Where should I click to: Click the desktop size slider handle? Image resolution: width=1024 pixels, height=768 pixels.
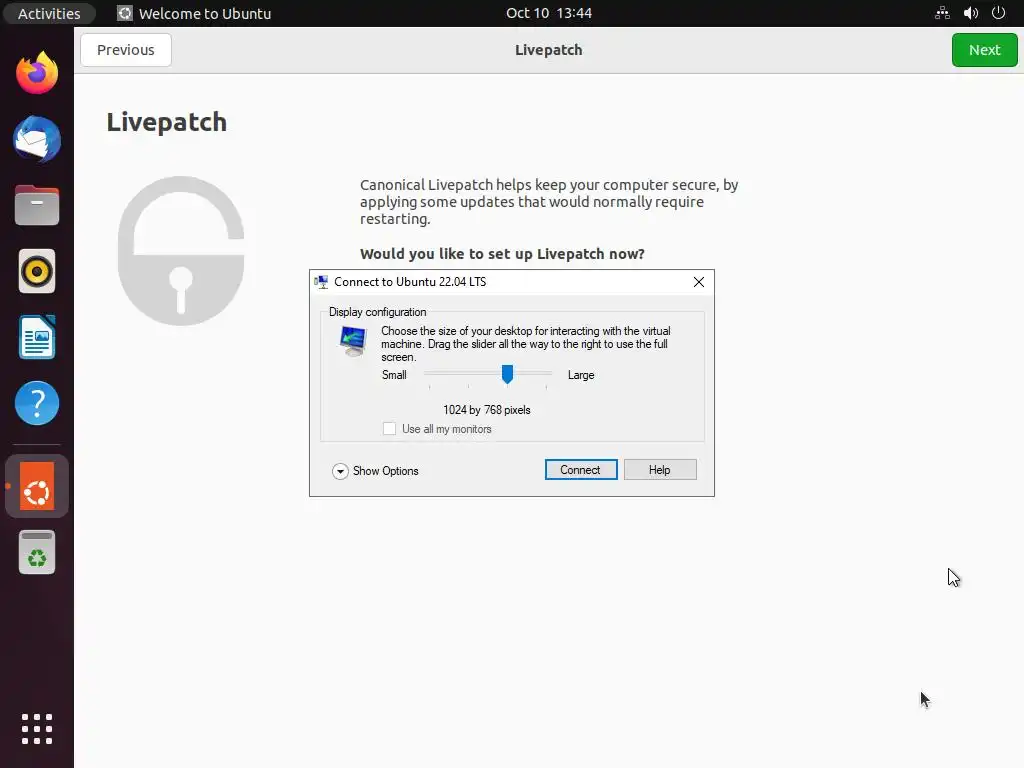tap(507, 374)
